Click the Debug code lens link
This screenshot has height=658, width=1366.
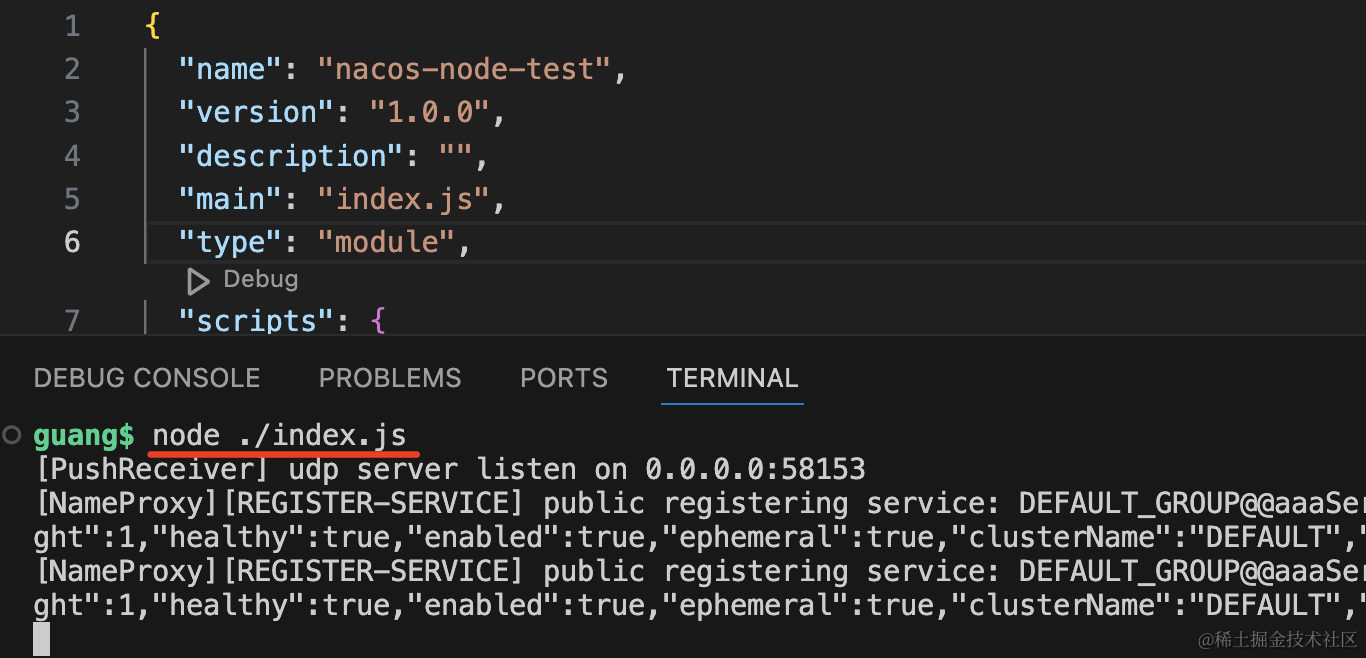click(x=260, y=280)
